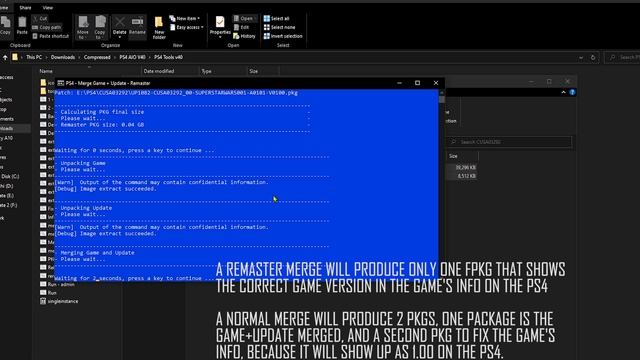Open the Move to dropdown
This screenshot has width=640, height=360.
[x=83, y=27]
